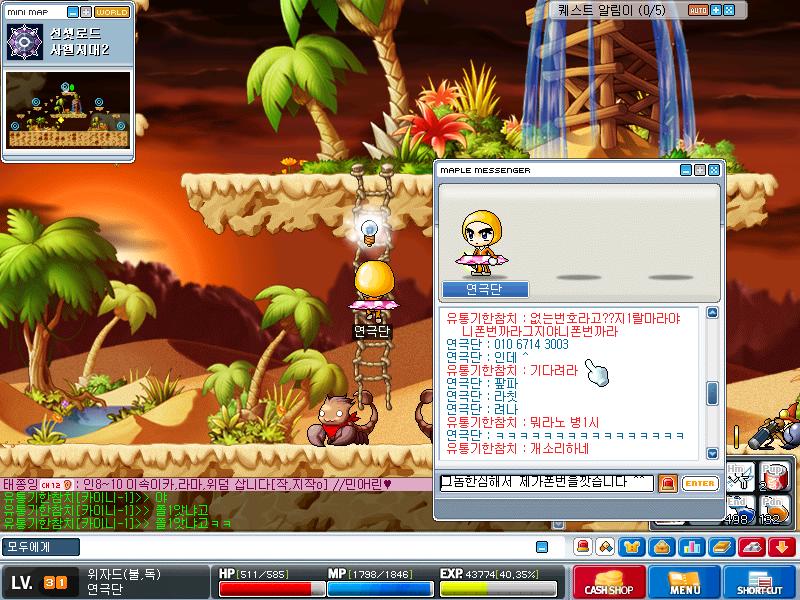
Task: Click the messenger text input field
Action: (x=546, y=483)
